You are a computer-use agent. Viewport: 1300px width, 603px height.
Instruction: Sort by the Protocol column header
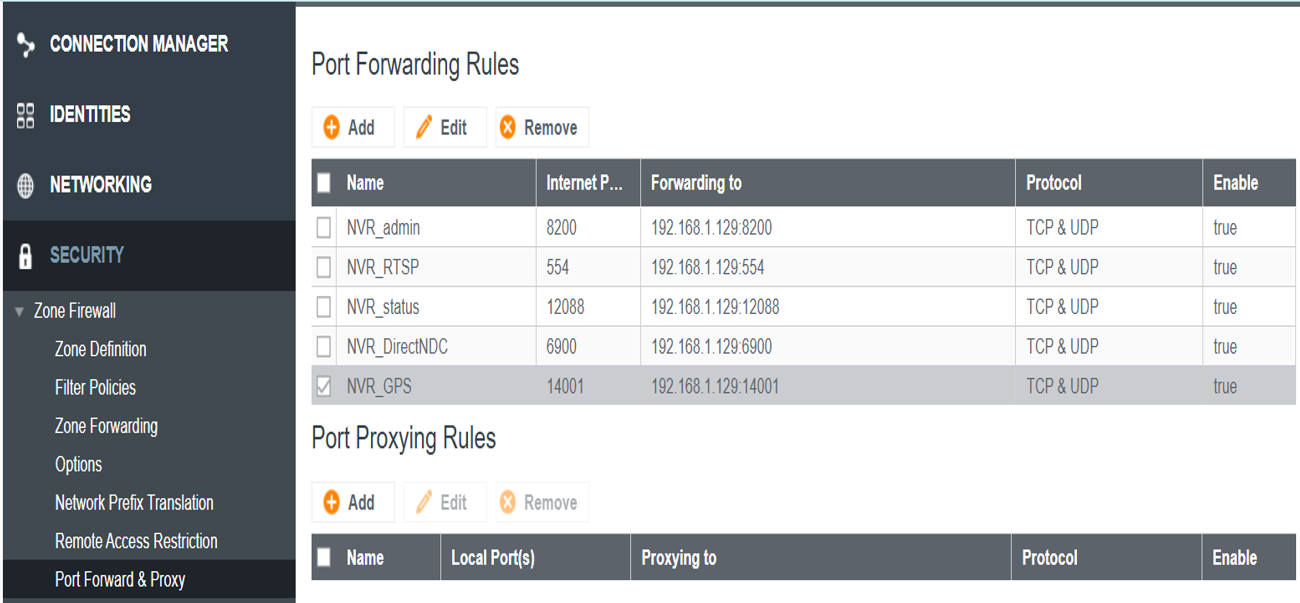[x=1054, y=183]
